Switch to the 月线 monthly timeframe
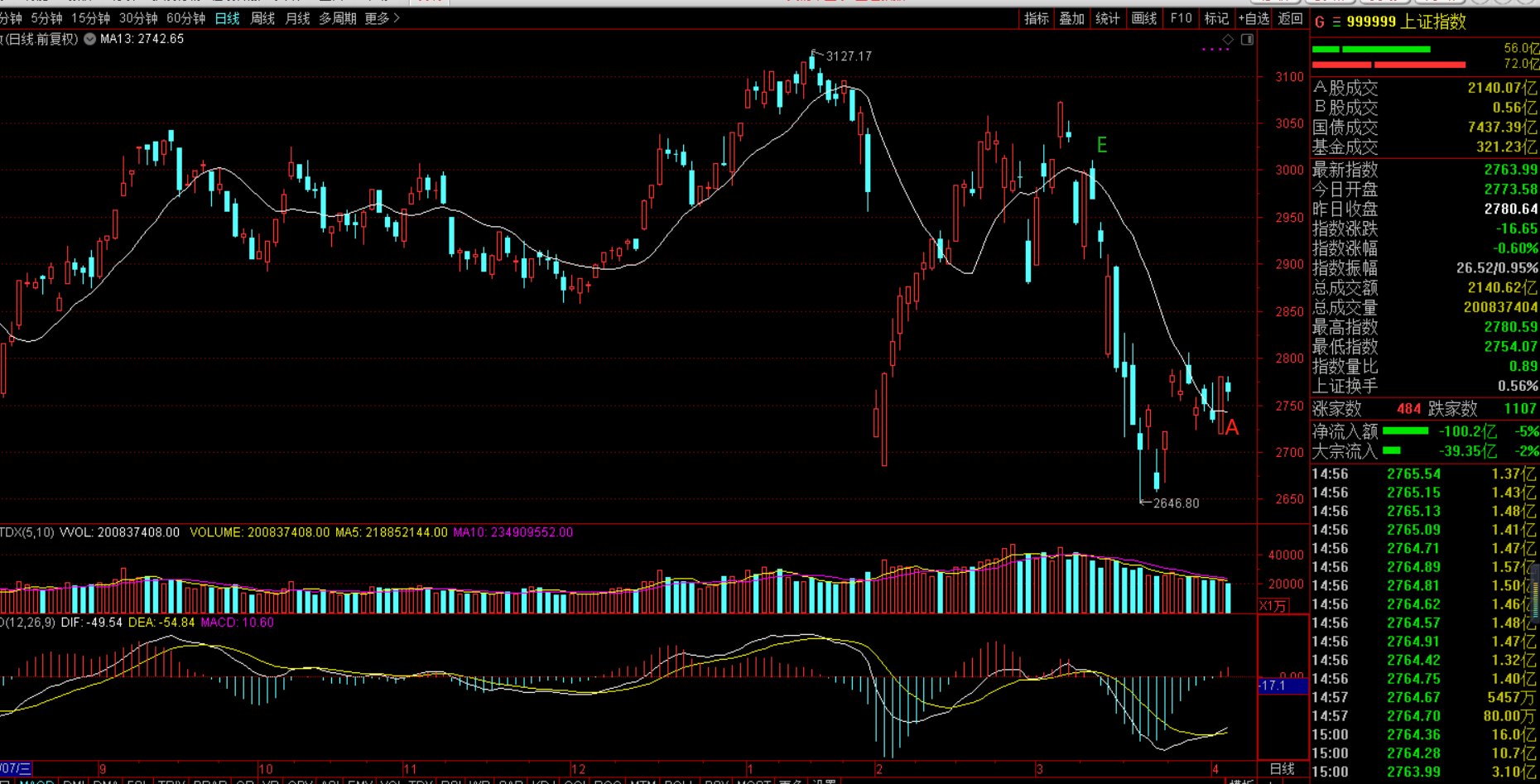The width and height of the screenshot is (1540, 784). (x=297, y=18)
